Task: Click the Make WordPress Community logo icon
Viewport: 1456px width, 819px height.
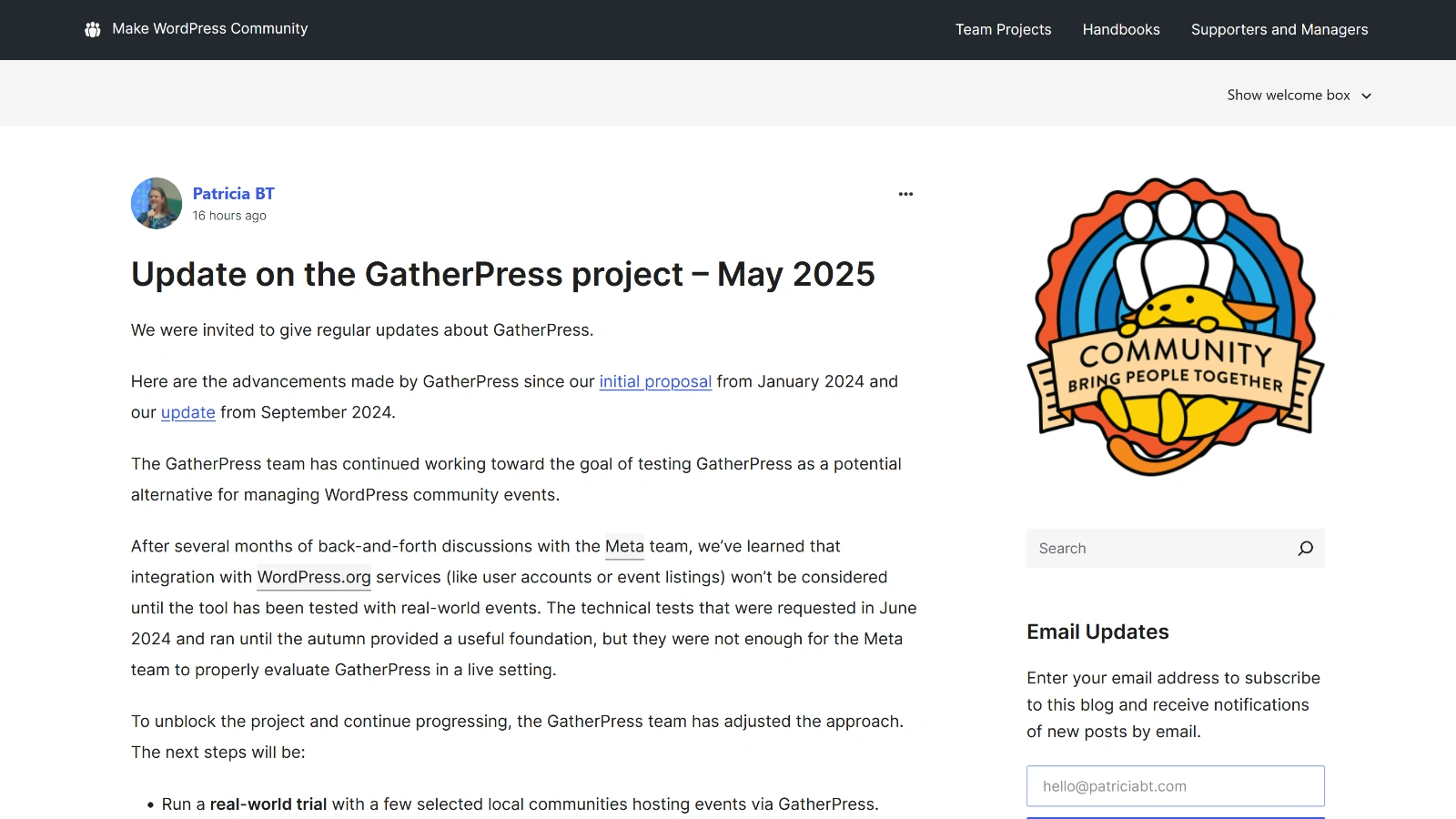Action: [93, 29]
